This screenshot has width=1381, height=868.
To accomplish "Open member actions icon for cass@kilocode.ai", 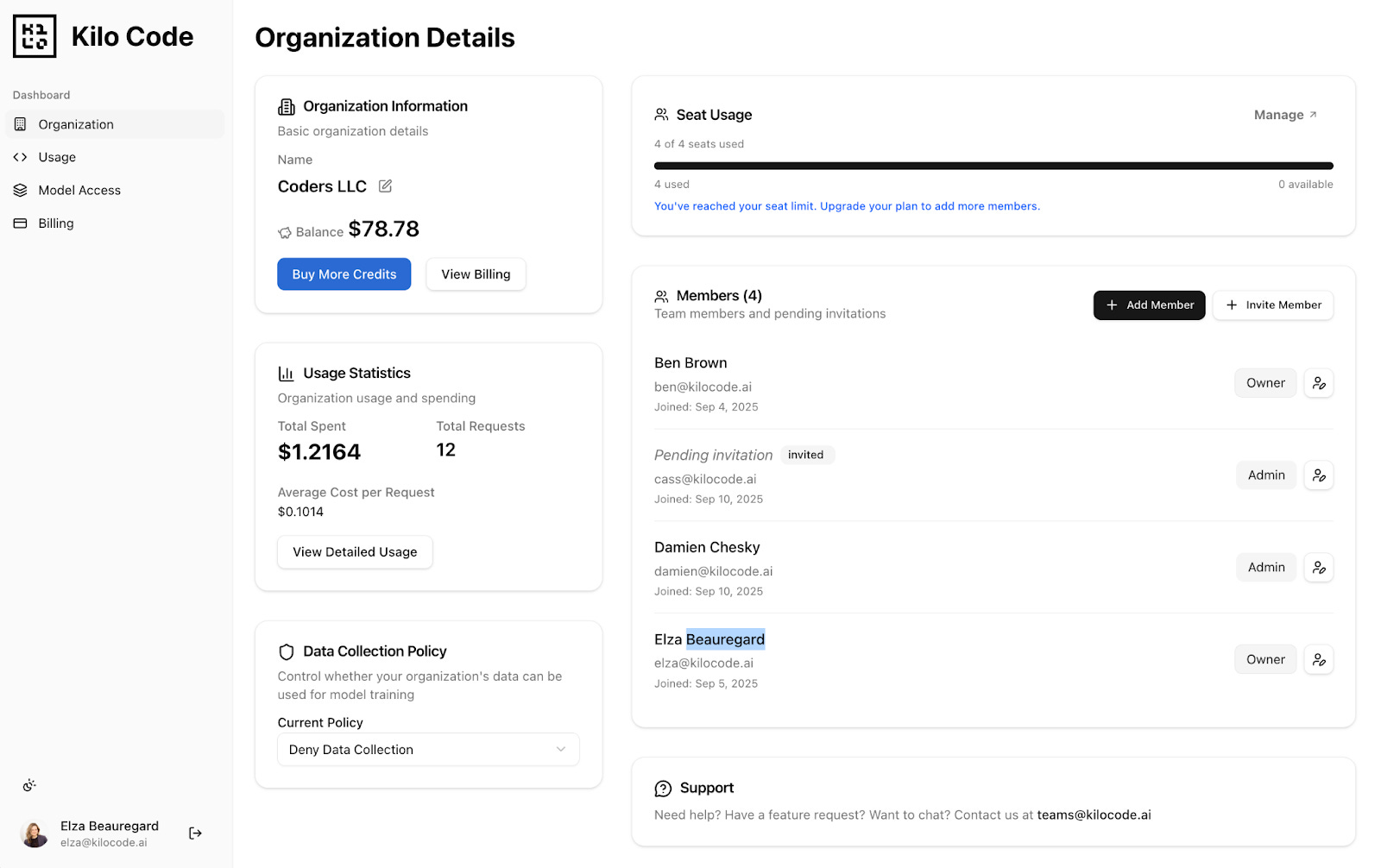I will [x=1319, y=475].
